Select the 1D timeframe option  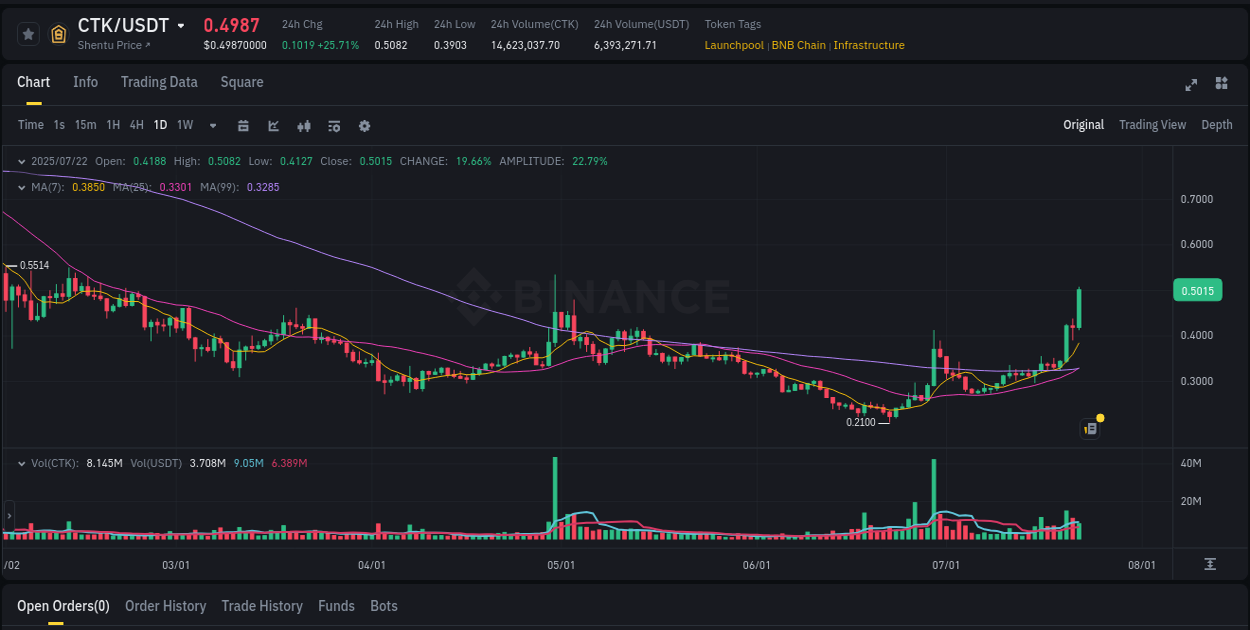click(x=160, y=125)
